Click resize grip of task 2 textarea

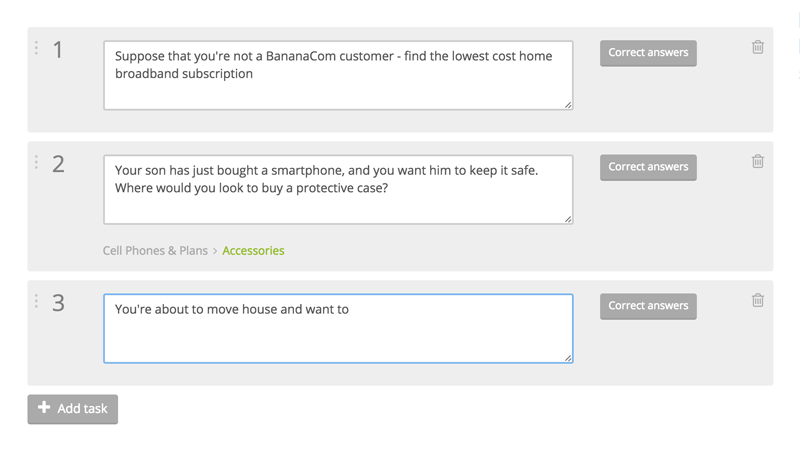[x=568, y=219]
